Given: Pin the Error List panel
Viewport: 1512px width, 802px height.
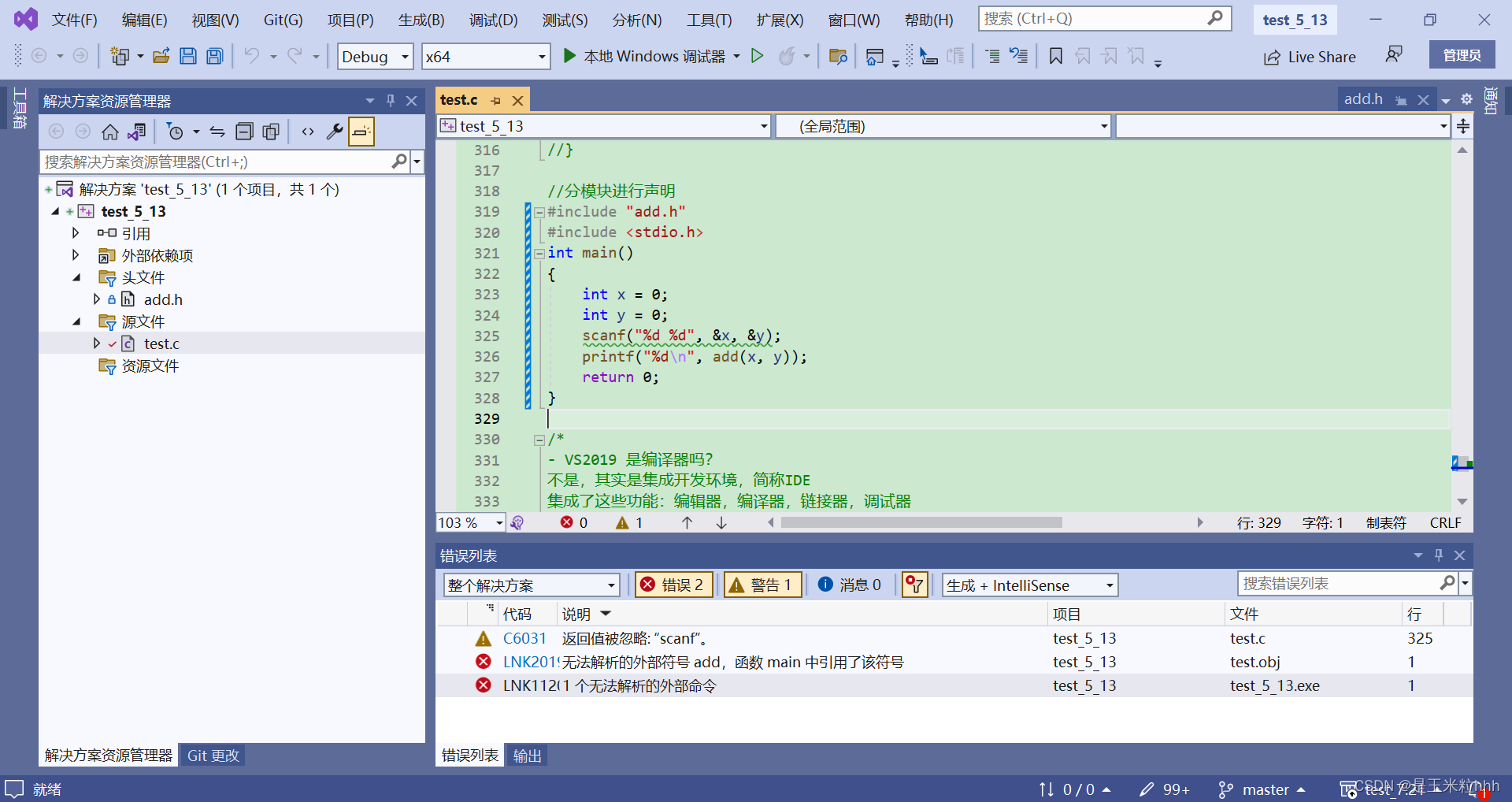Looking at the screenshot, I should coord(1439,555).
